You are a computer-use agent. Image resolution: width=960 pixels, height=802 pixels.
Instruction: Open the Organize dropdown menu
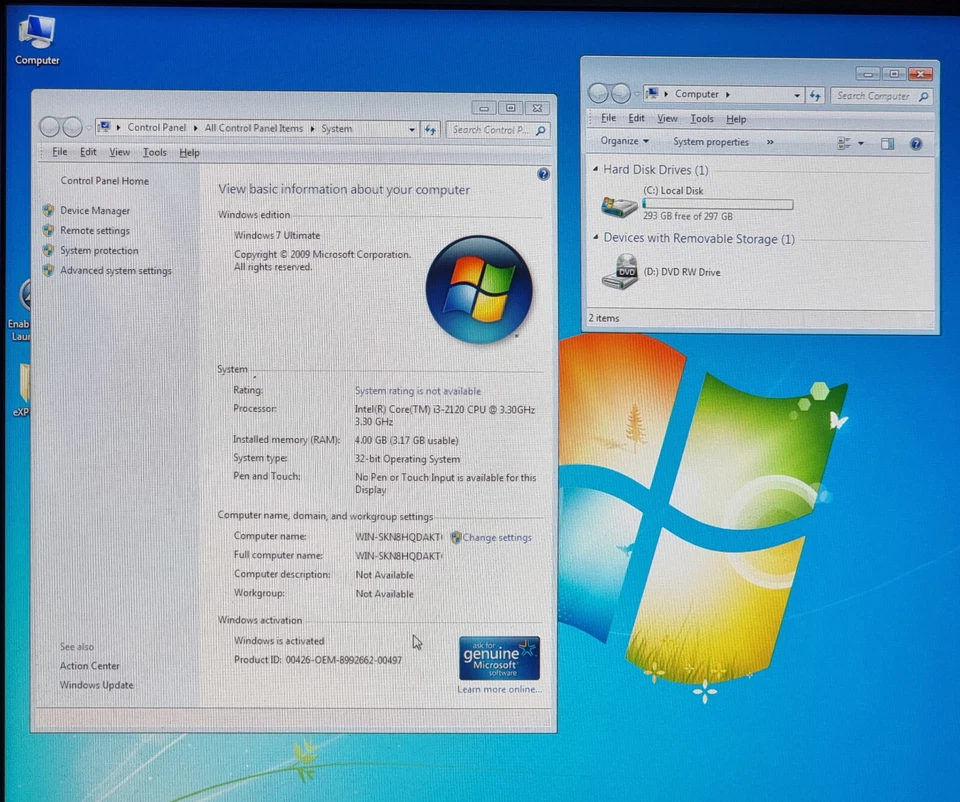pos(624,141)
